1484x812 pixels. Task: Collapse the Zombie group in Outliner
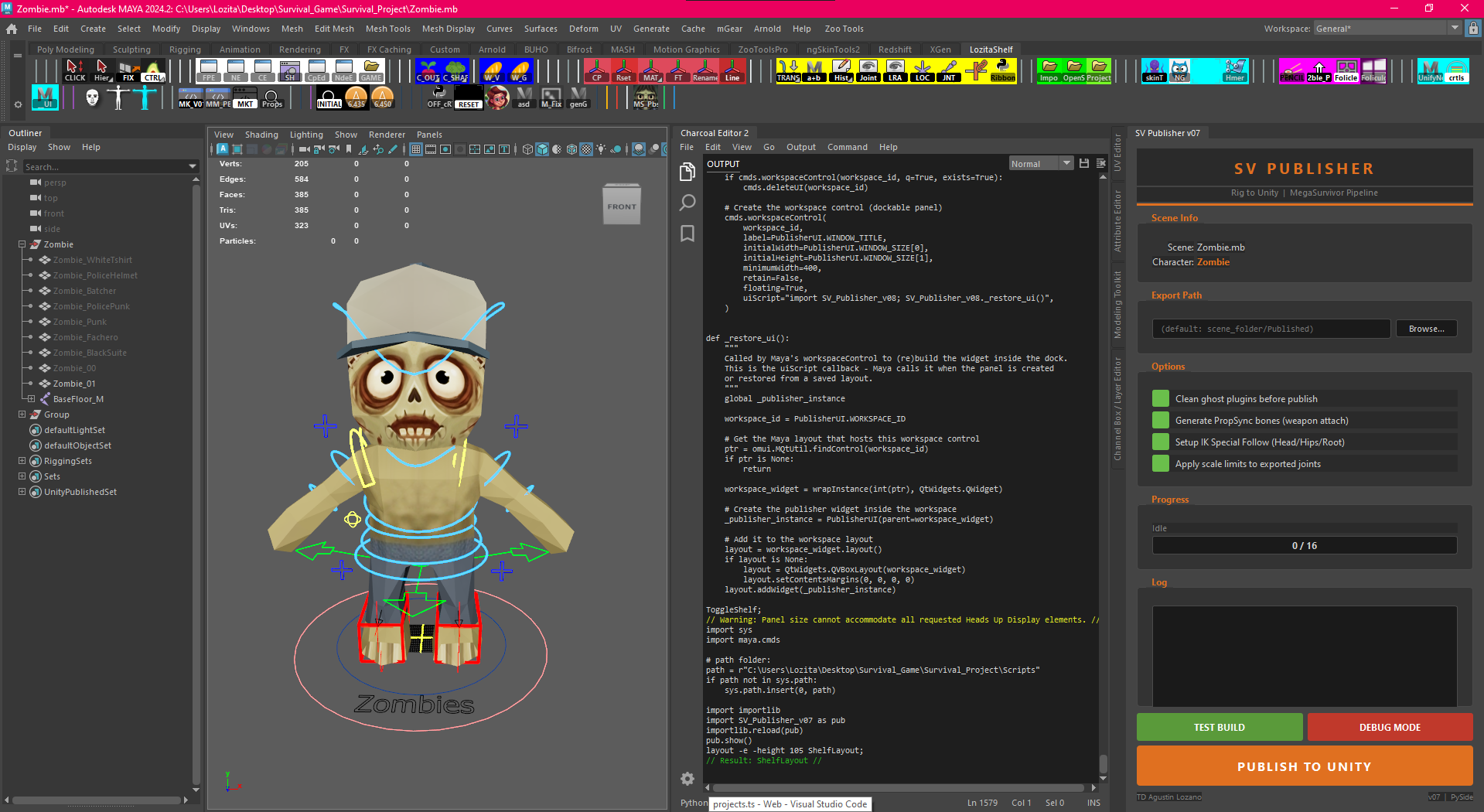tap(22, 244)
